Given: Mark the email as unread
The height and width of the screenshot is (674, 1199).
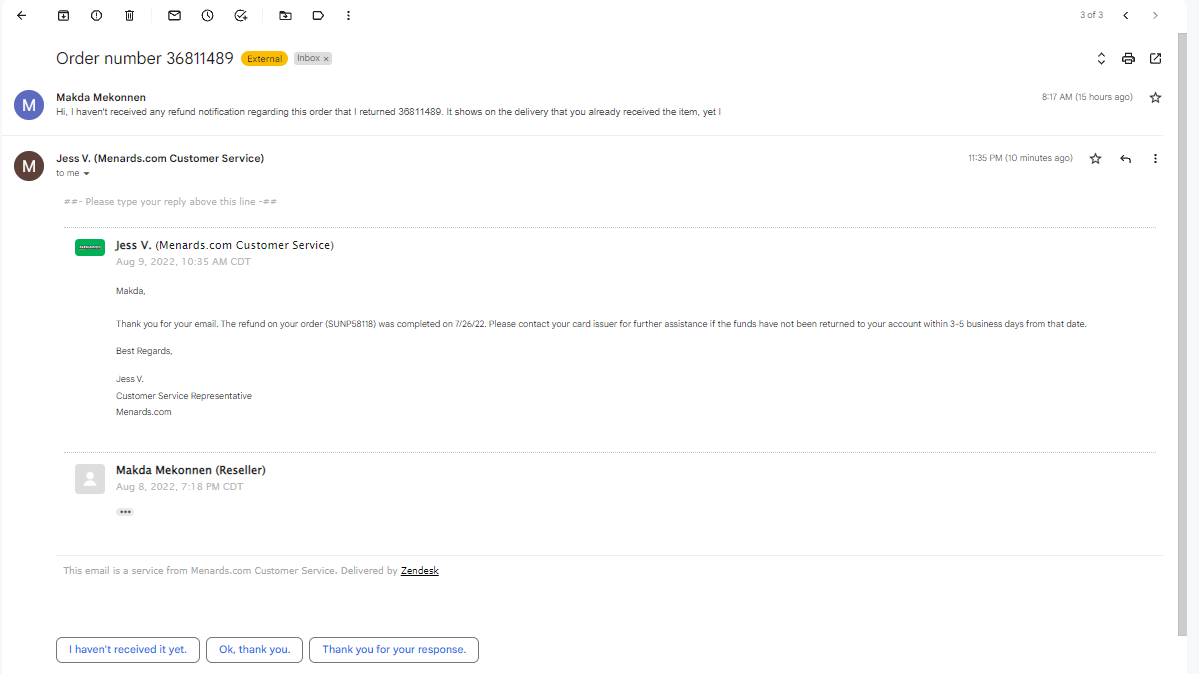Looking at the screenshot, I should tap(174, 15).
